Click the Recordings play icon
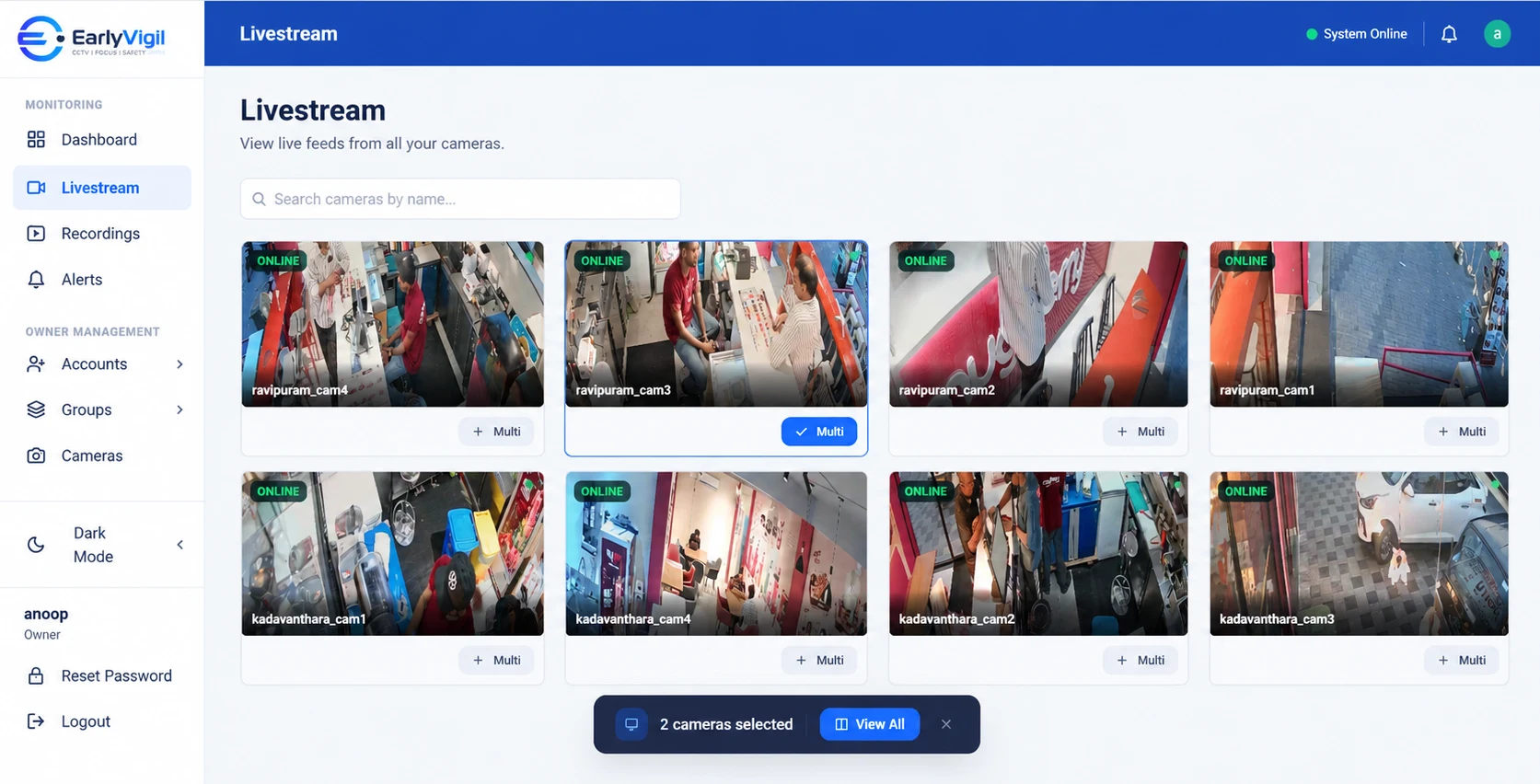 [36, 234]
